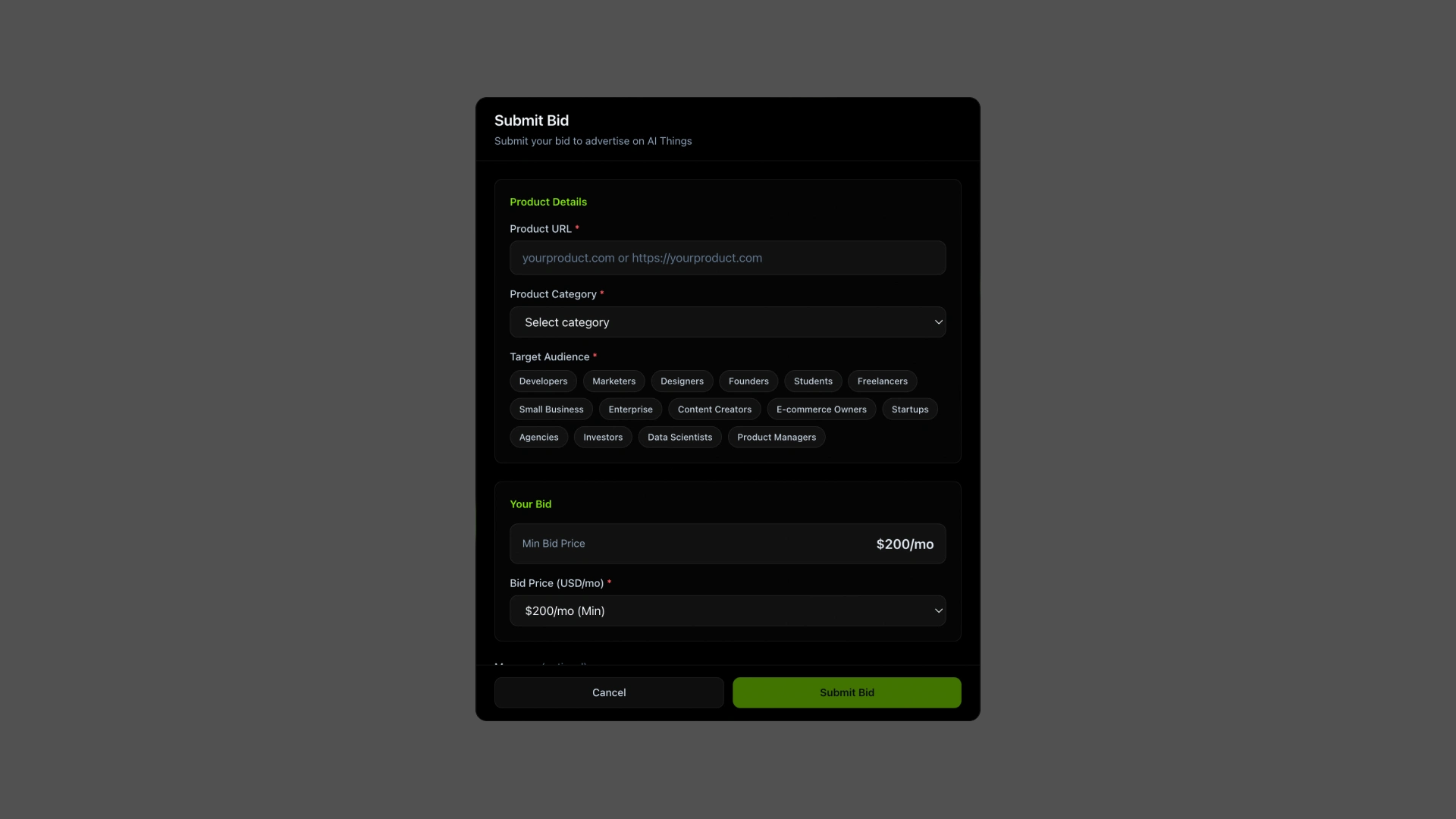Select the Small Business audience tag
The width and height of the screenshot is (1456, 819).
pos(551,409)
